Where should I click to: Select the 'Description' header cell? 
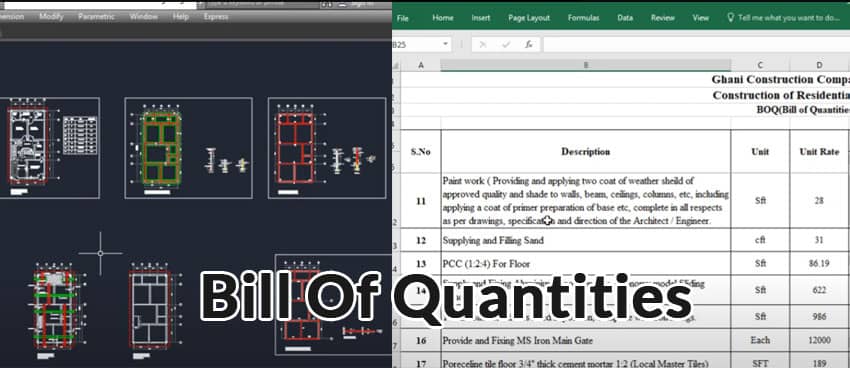coord(586,151)
